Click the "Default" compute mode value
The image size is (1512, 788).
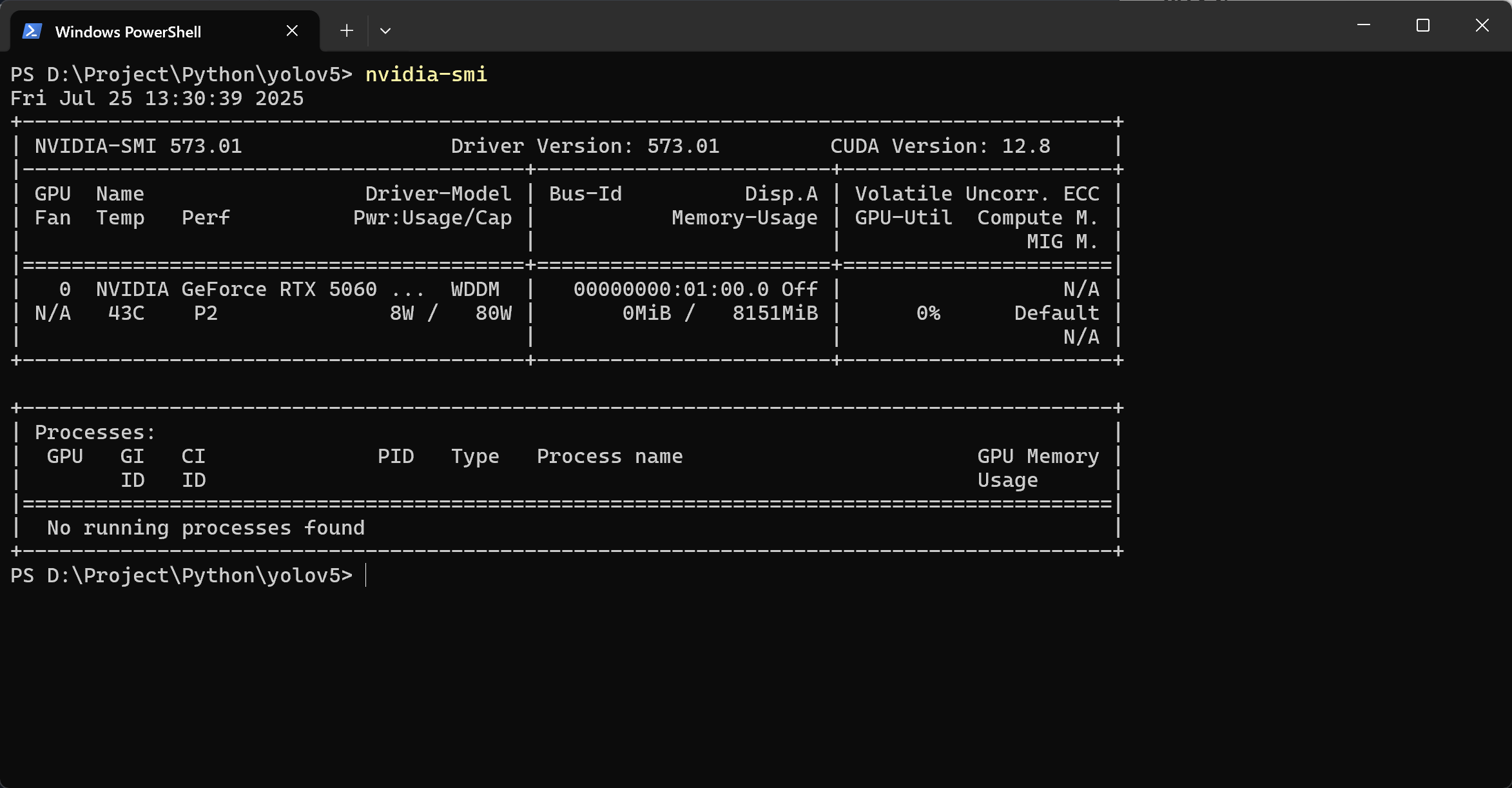pyautogui.click(x=1057, y=313)
